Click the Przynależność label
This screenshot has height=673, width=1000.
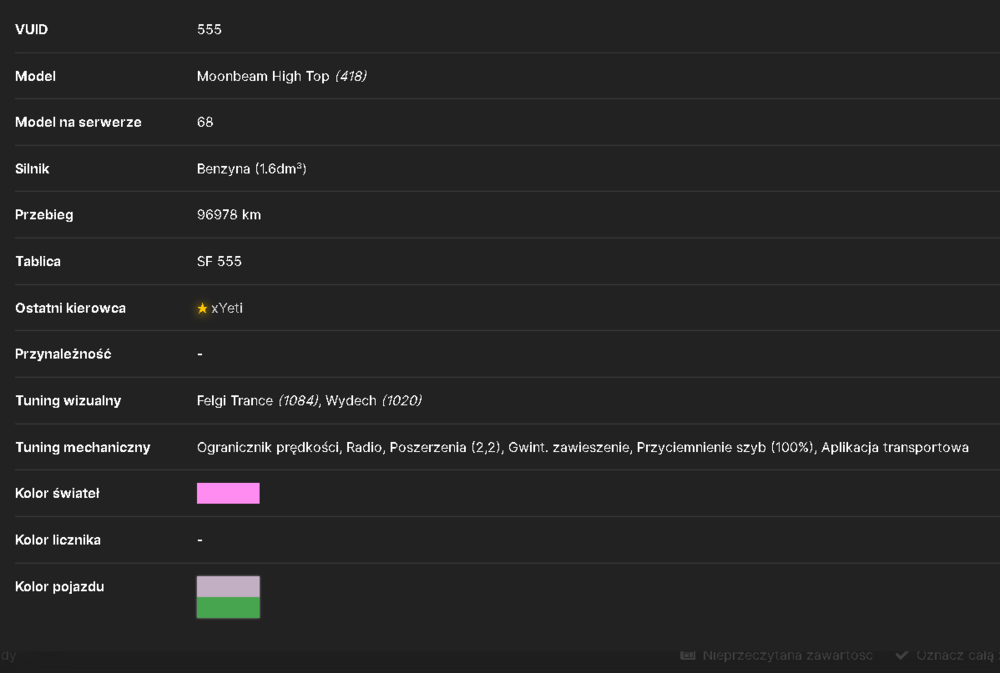point(63,354)
